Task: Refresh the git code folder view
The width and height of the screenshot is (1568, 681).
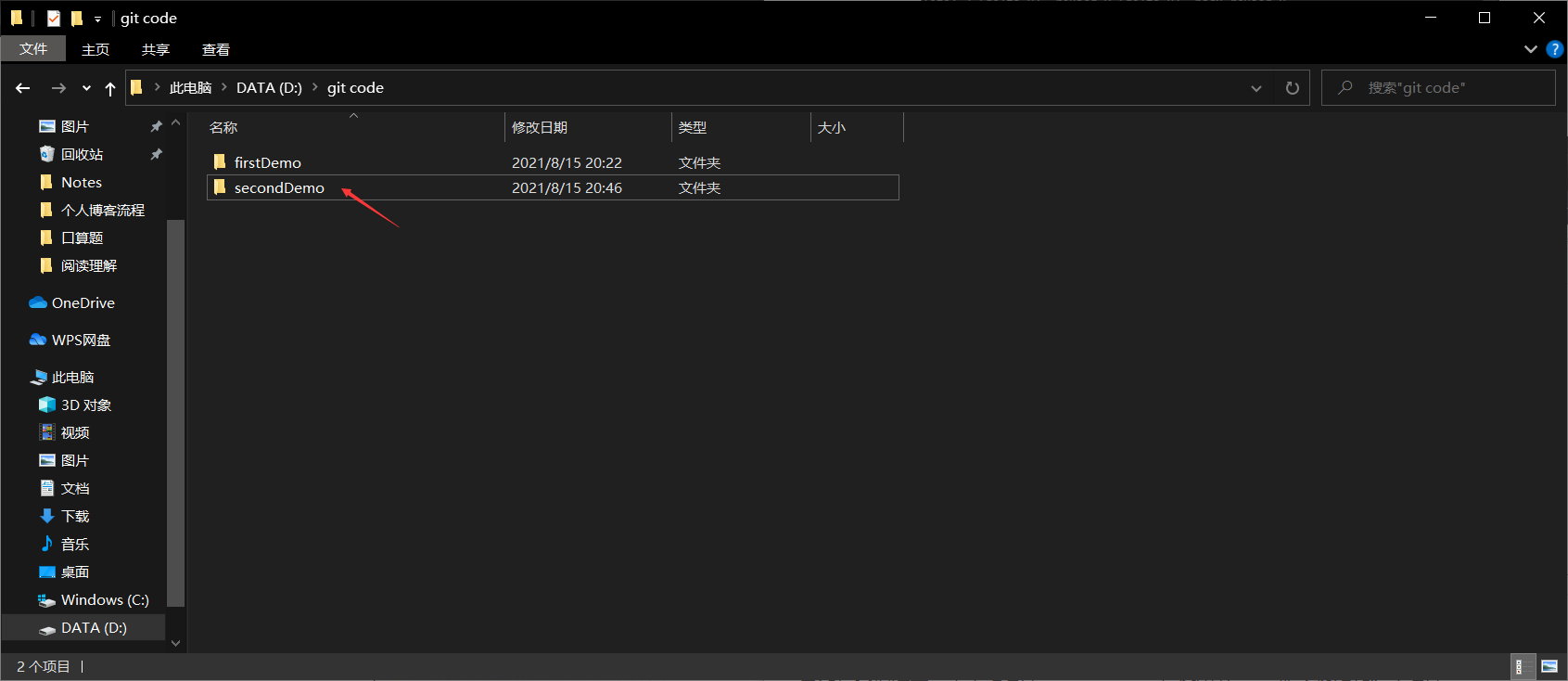Action: click(x=1292, y=88)
